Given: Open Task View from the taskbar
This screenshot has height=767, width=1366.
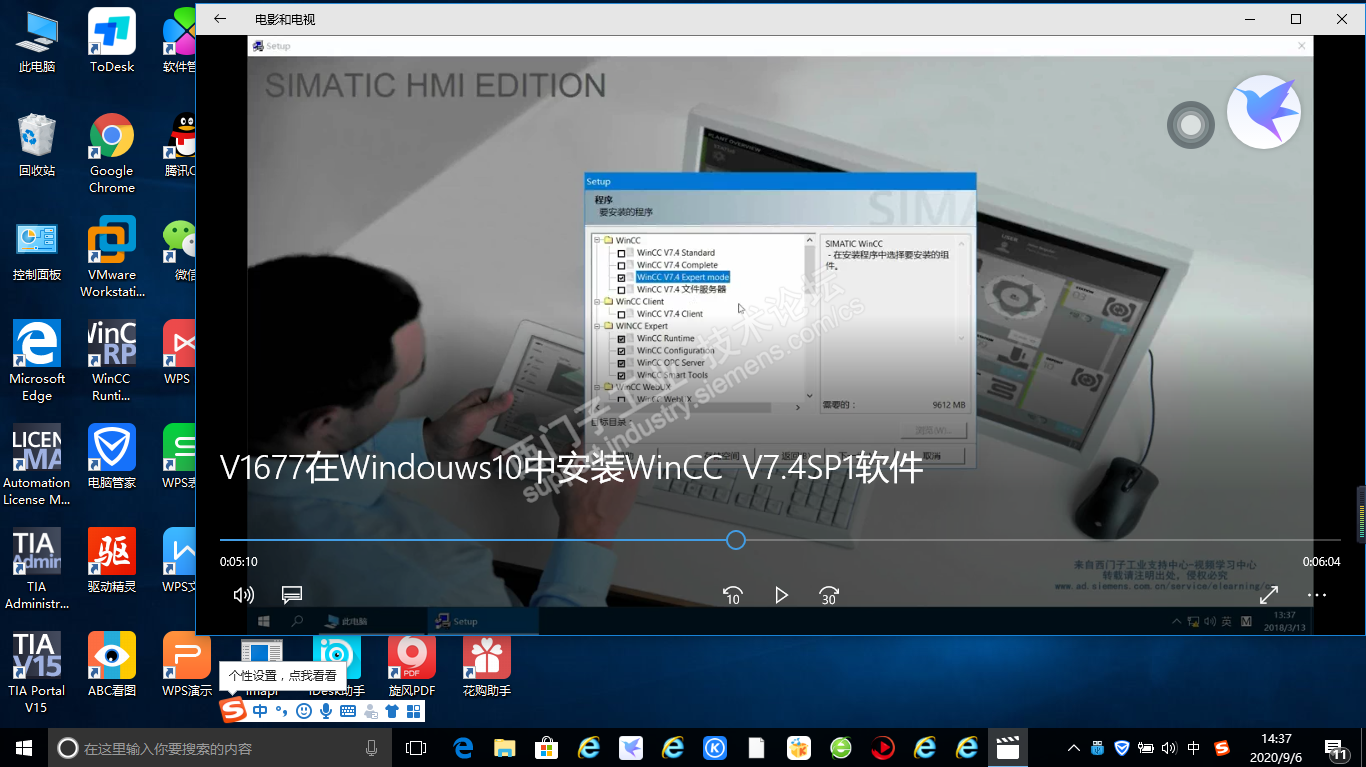Looking at the screenshot, I should [416, 748].
